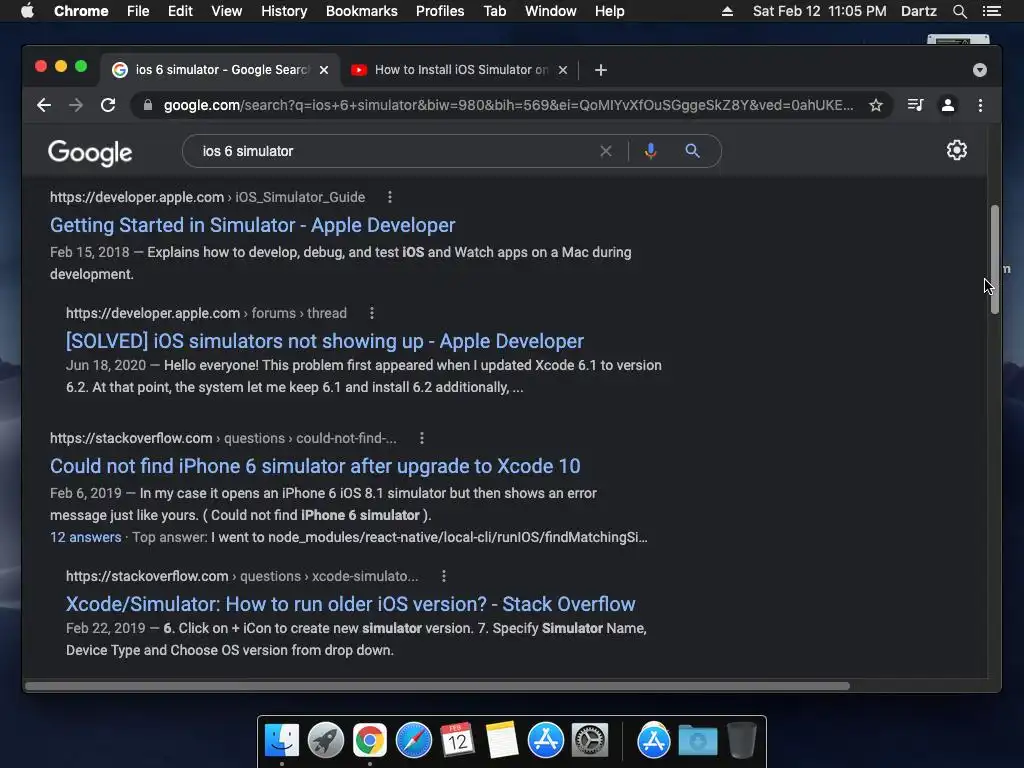This screenshot has width=1024, height=768.
Task: Open Calendar from the Dock
Action: click(457, 741)
